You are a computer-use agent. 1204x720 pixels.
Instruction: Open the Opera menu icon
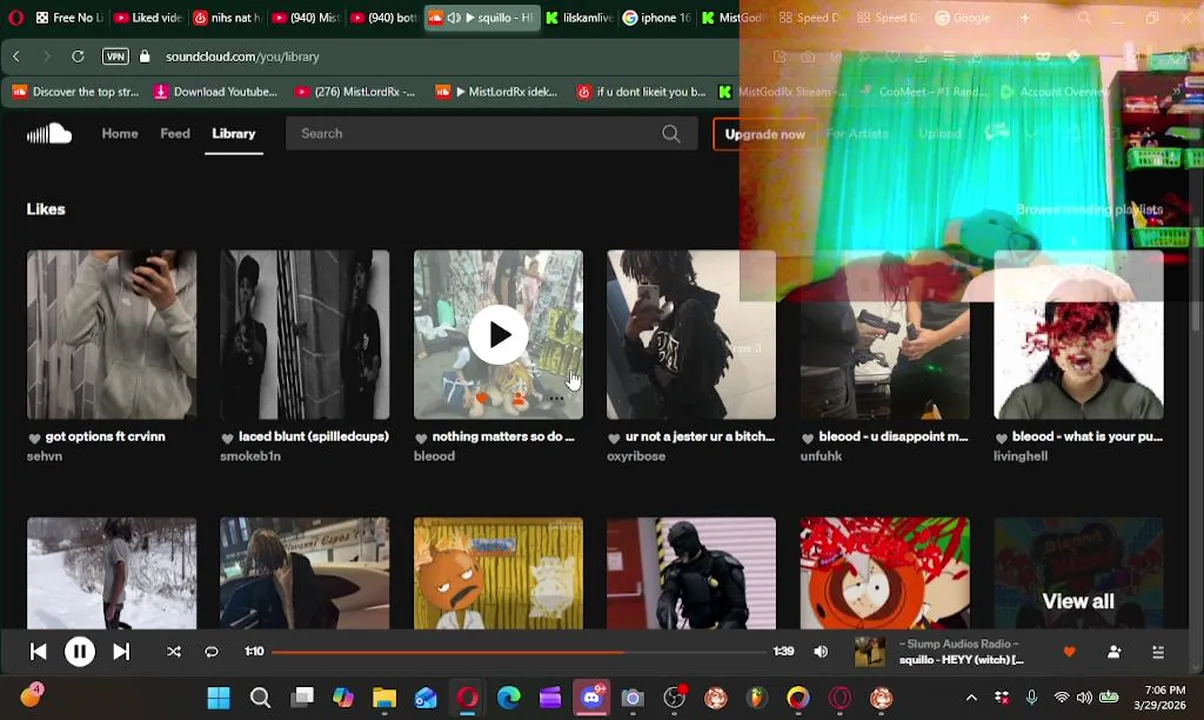(15, 18)
